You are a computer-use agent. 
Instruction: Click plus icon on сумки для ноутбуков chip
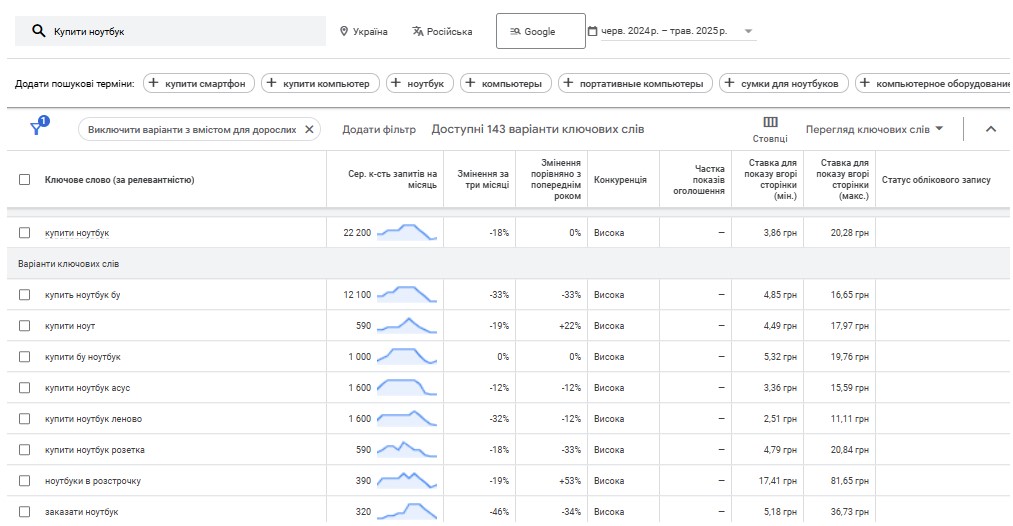point(729,83)
